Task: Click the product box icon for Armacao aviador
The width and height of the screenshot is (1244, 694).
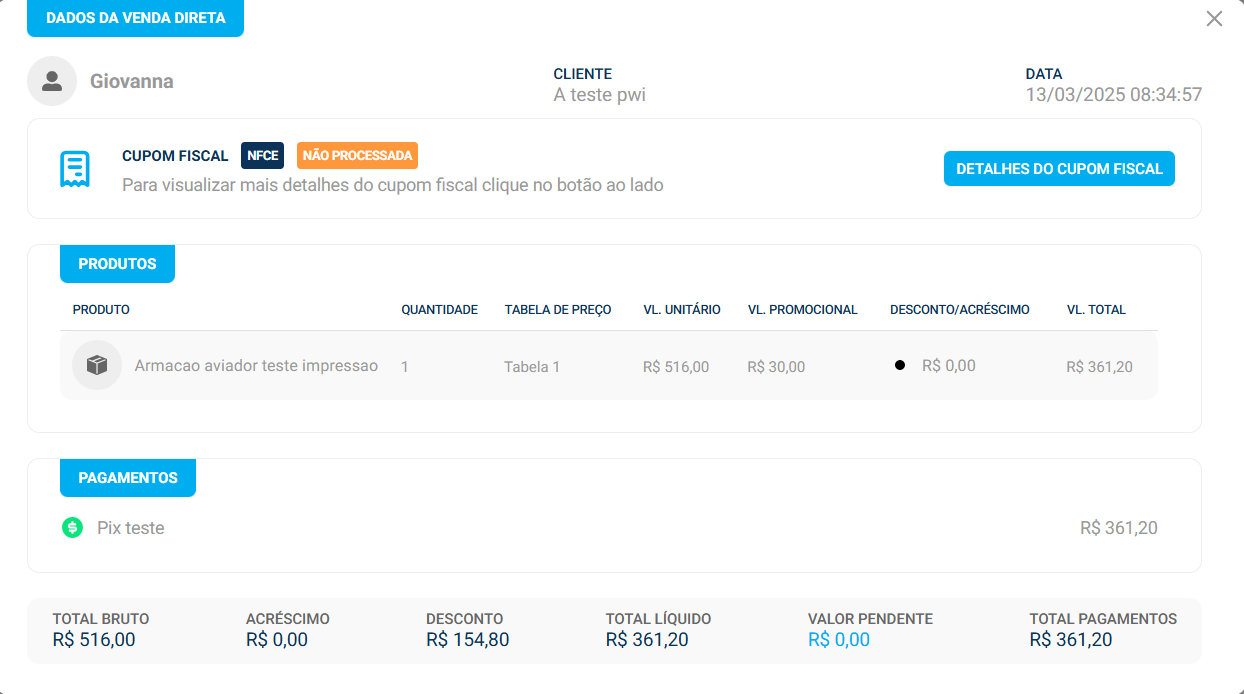Action: tap(97, 365)
